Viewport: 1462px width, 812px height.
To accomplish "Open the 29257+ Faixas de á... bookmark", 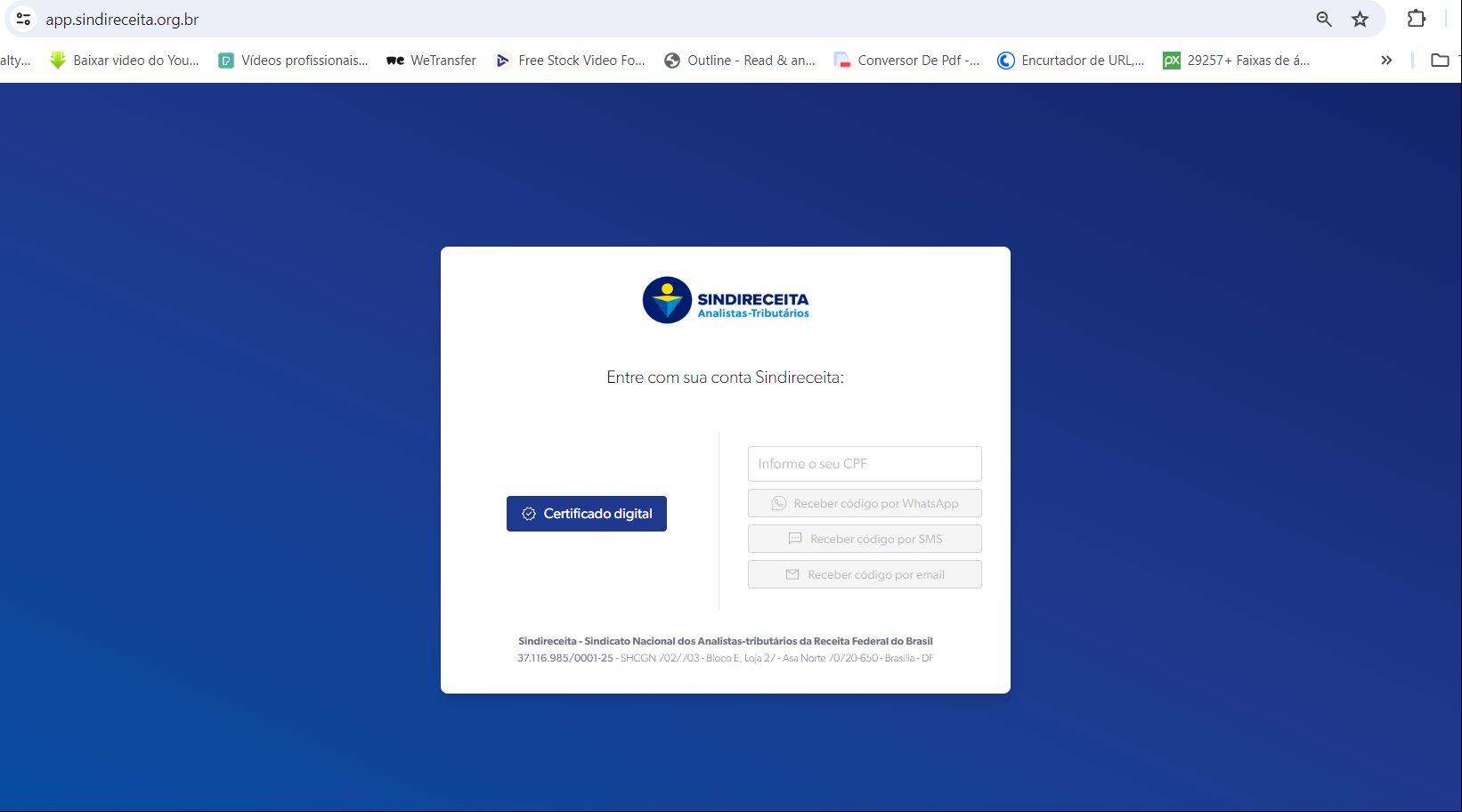I will [1237, 61].
